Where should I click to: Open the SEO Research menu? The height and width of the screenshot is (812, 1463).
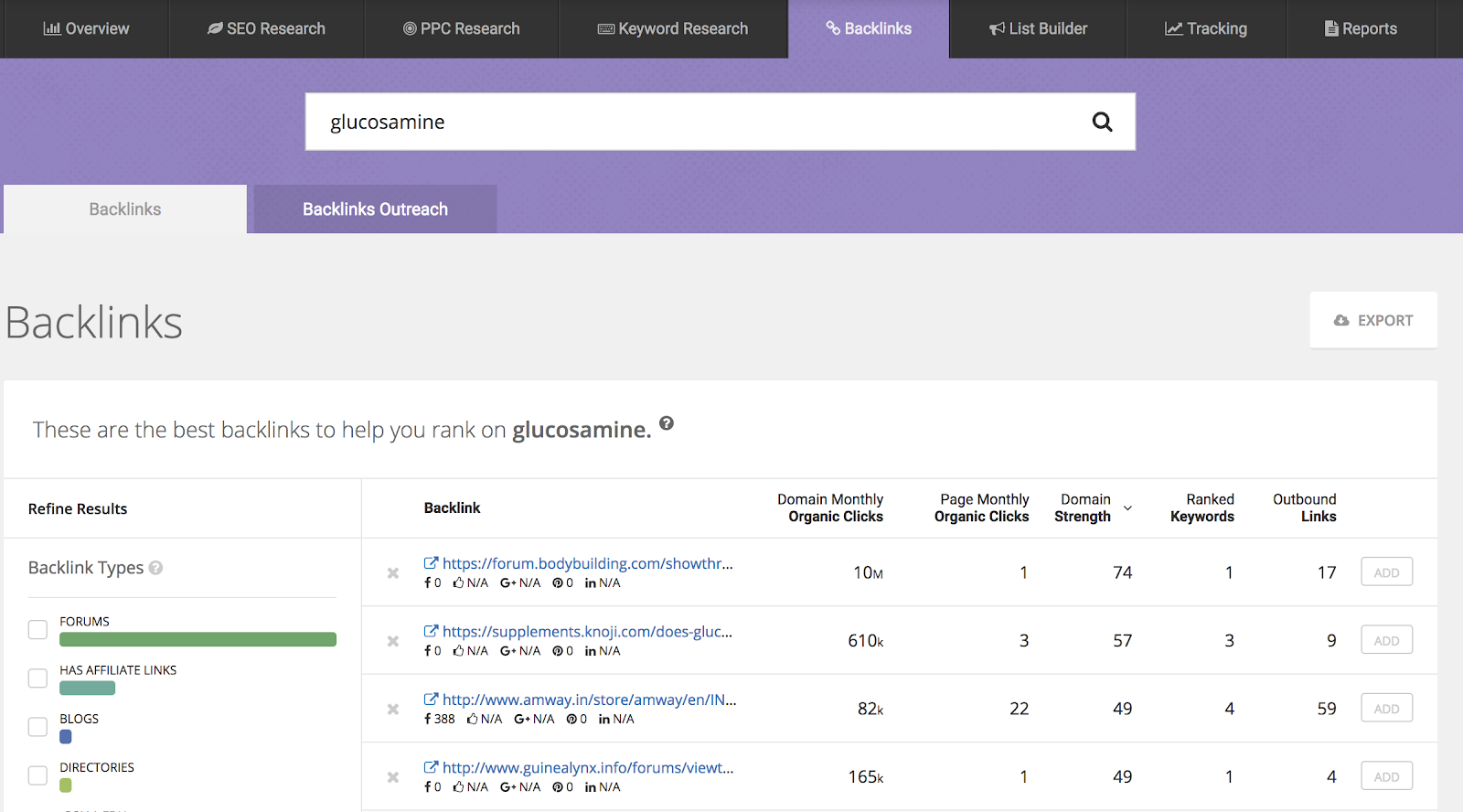[x=266, y=29]
